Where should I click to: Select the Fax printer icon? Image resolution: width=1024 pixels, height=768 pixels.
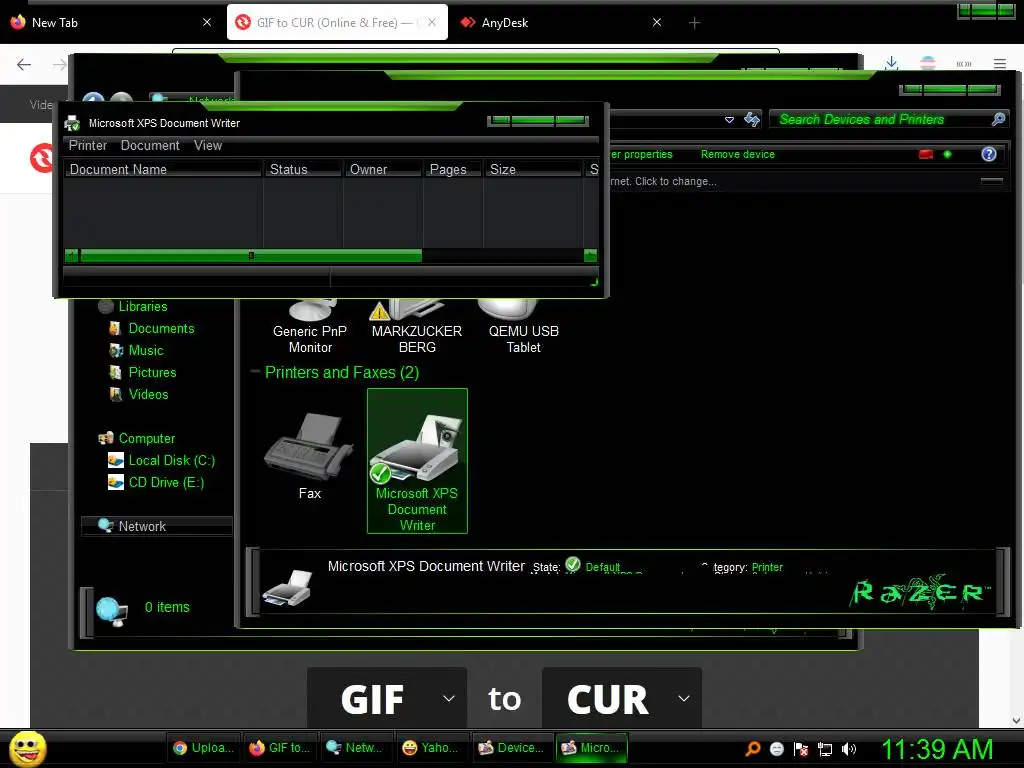pos(310,456)
